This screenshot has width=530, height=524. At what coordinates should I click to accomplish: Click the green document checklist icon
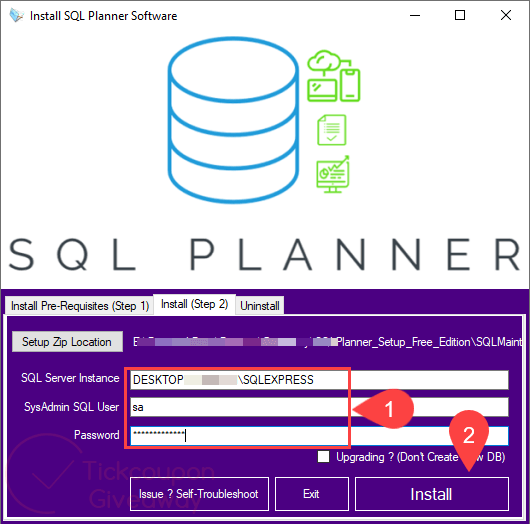[x=332, y=130]
